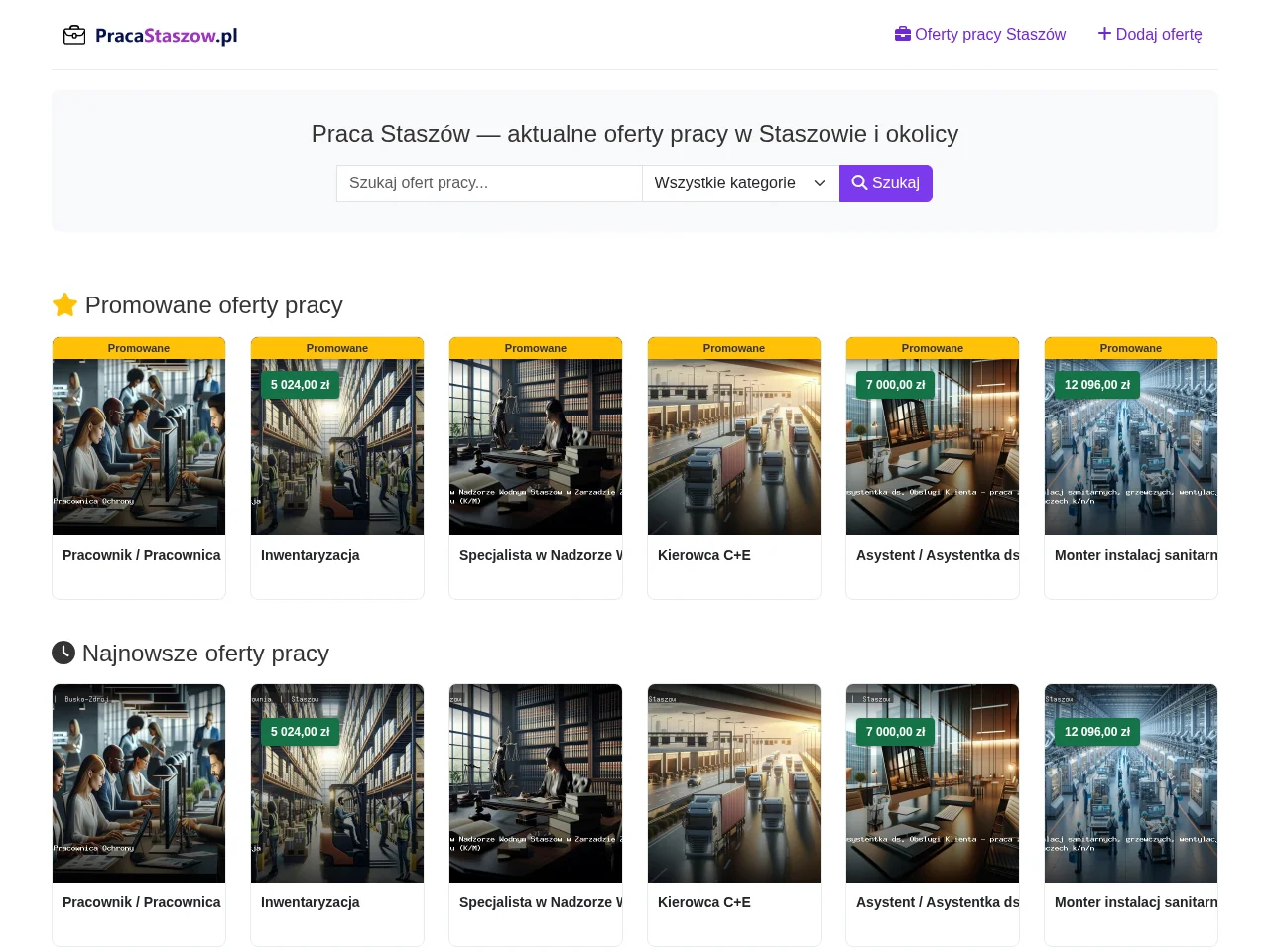Open the Oferty pracy Staszów menu link

tap(980, 35)
